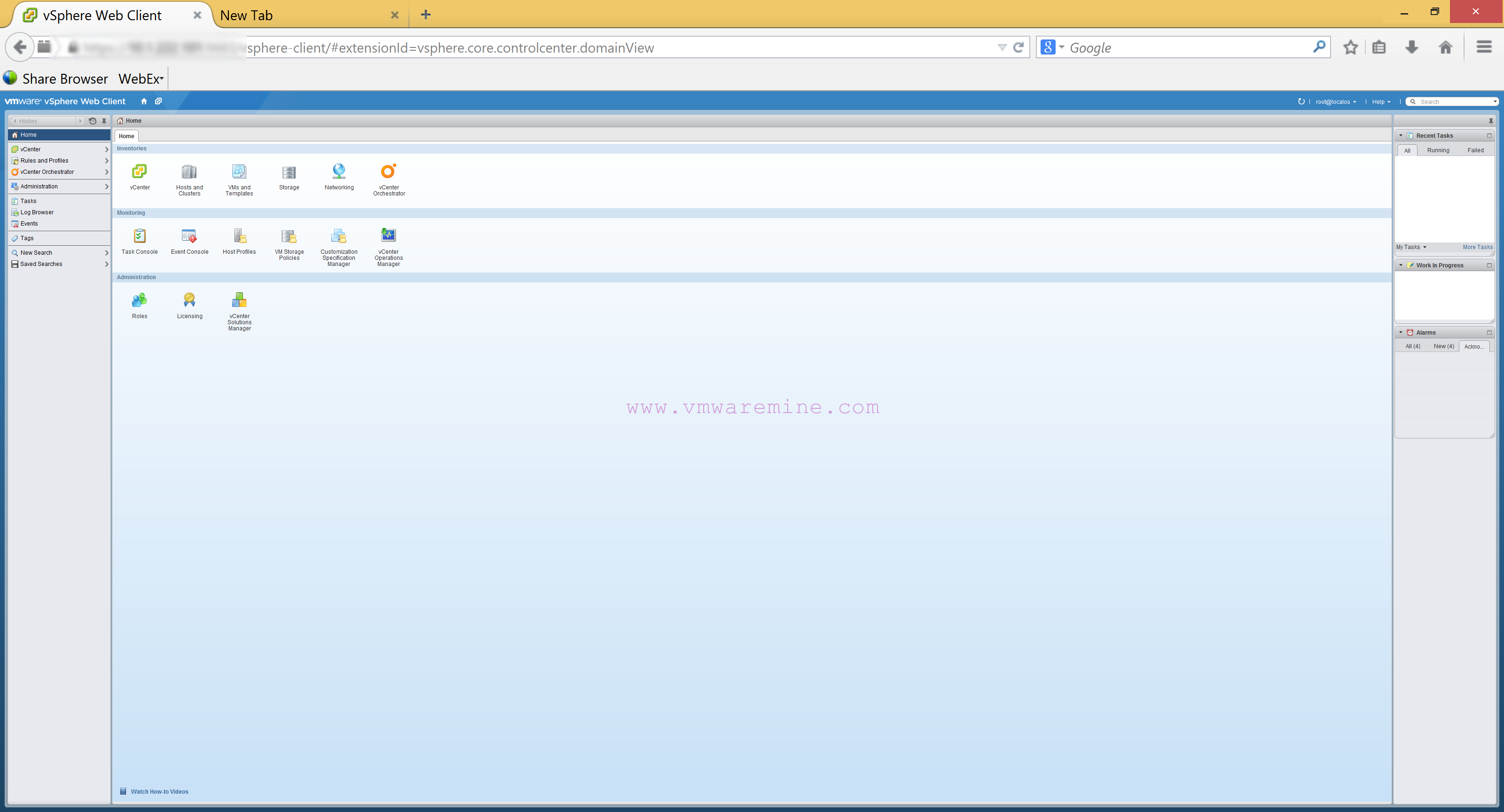This screenshot has height=812, width=1504.
Task: Expand vCenter in the navigator
Action: (x=106, y=149)
